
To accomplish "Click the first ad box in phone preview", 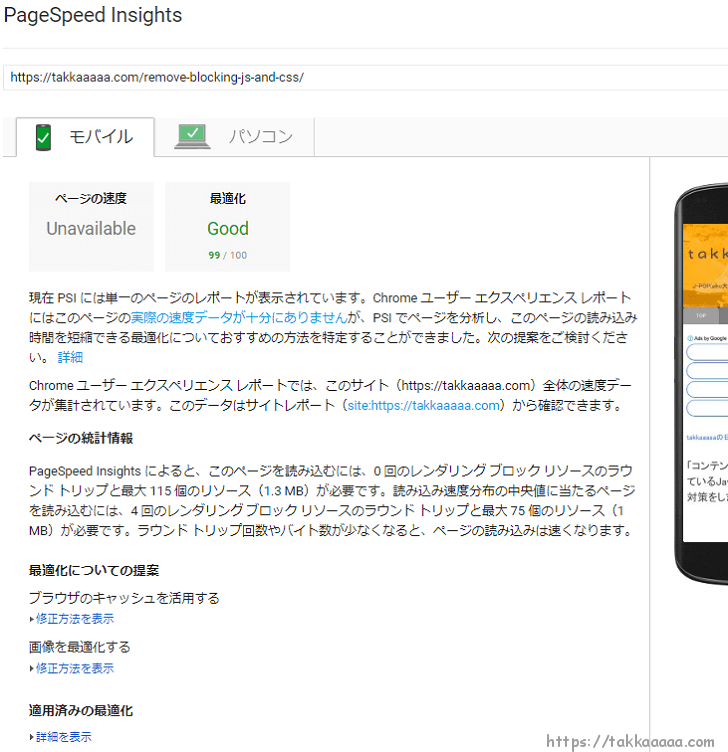I will [707, 352].
